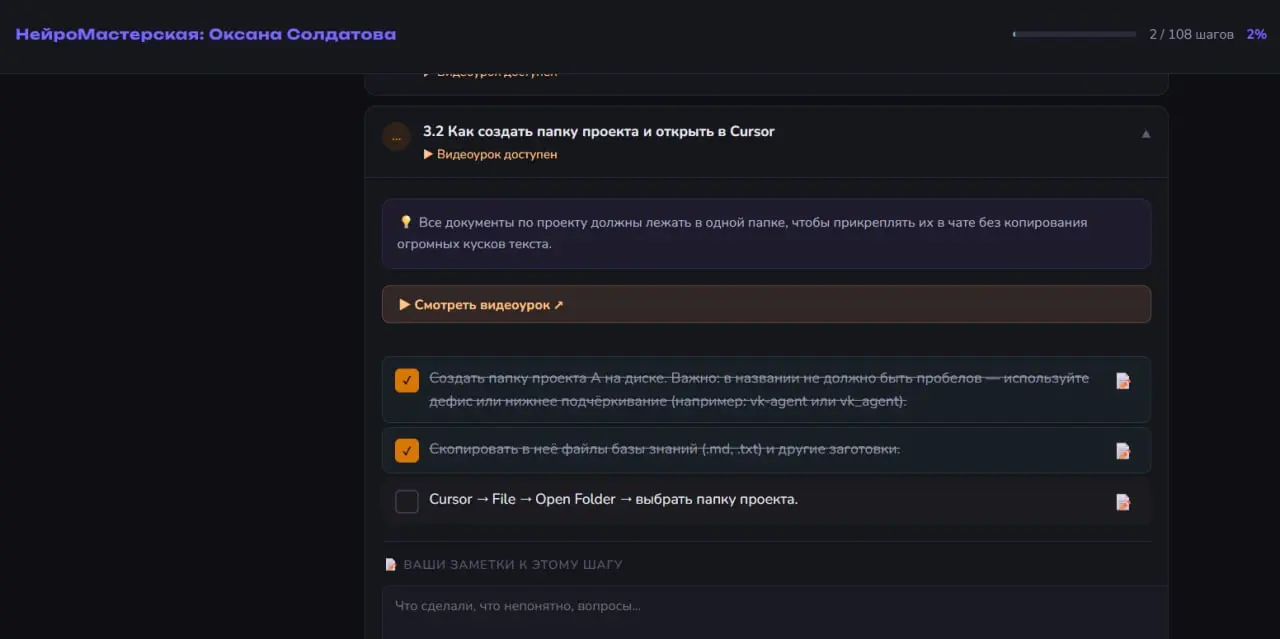Click the note icon beside 'ВАШИ ЗАМЕТКИ К ЭТОМУ ШАГУ'
The image size is (1280, 639).
point(391,565)
